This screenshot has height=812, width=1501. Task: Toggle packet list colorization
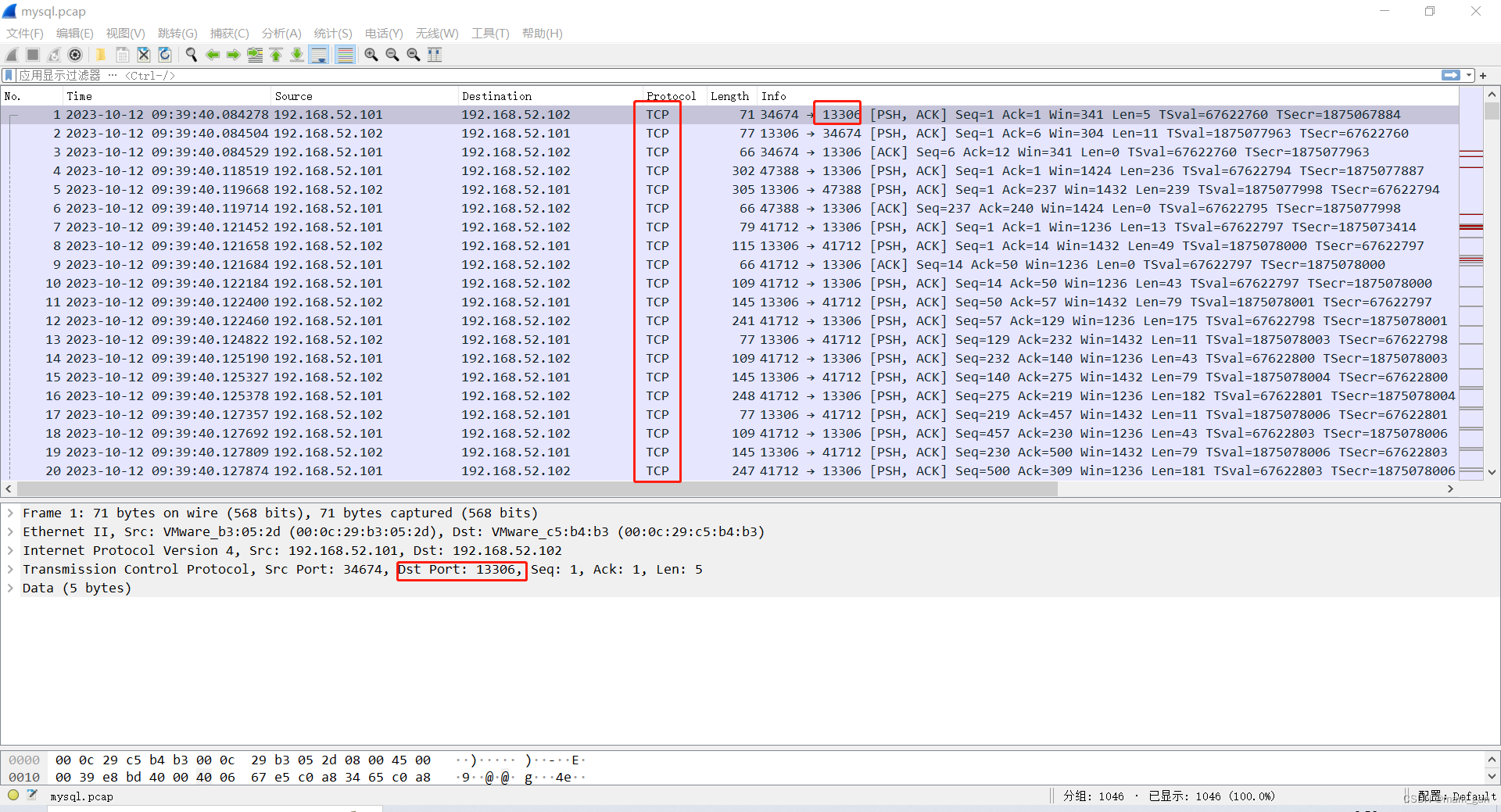coord(345,55)
